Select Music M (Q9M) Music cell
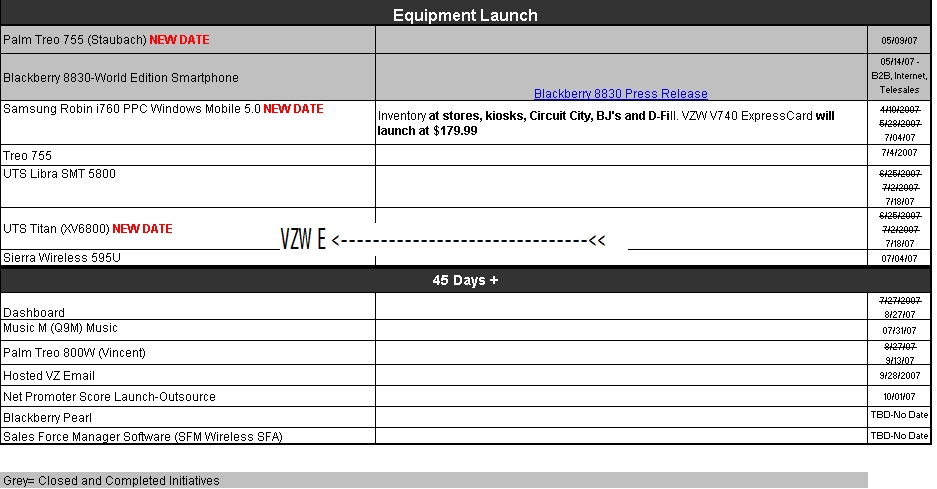The image size is (937, 489). tap(188, 330)
